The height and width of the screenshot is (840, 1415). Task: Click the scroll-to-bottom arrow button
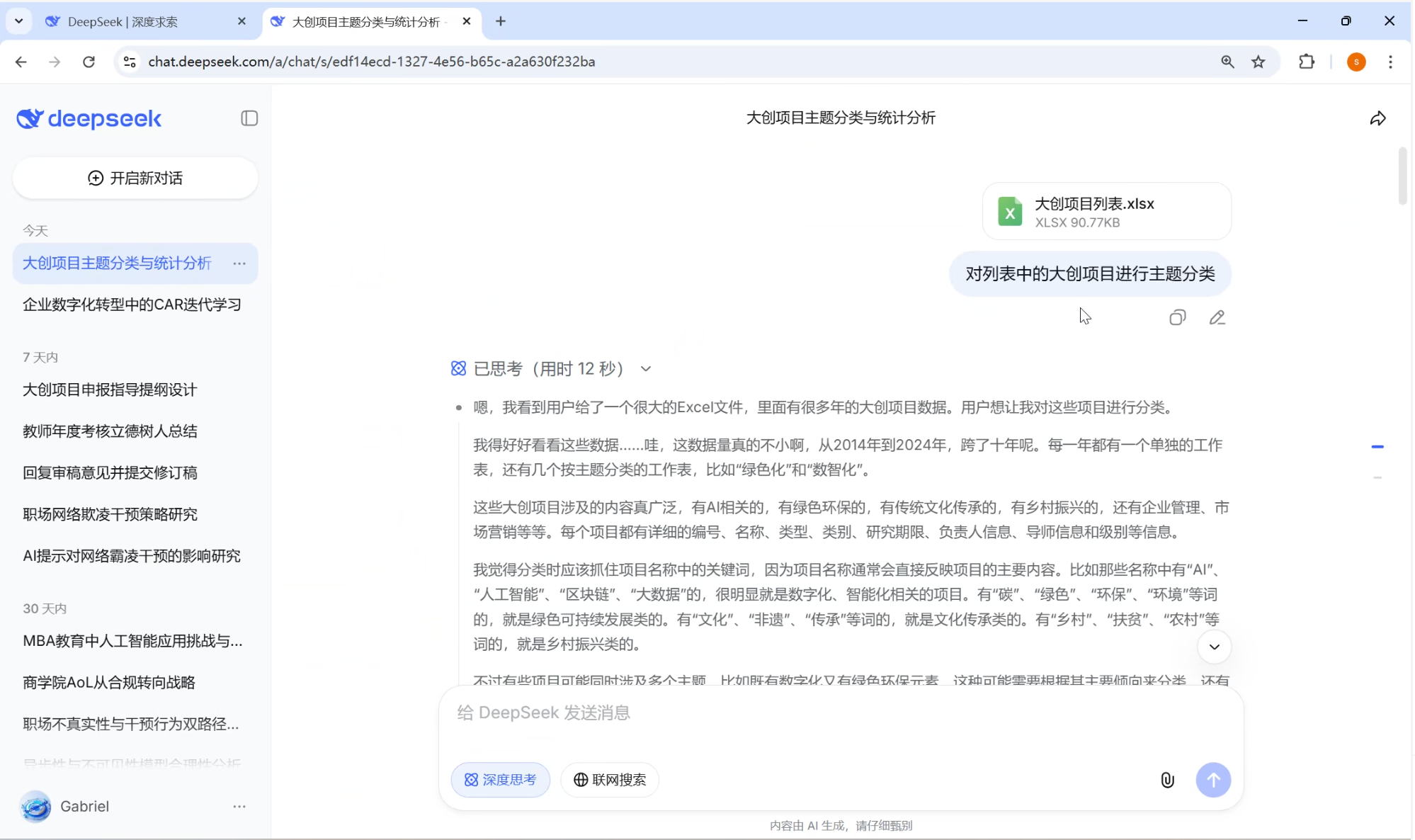point(1214,647)
